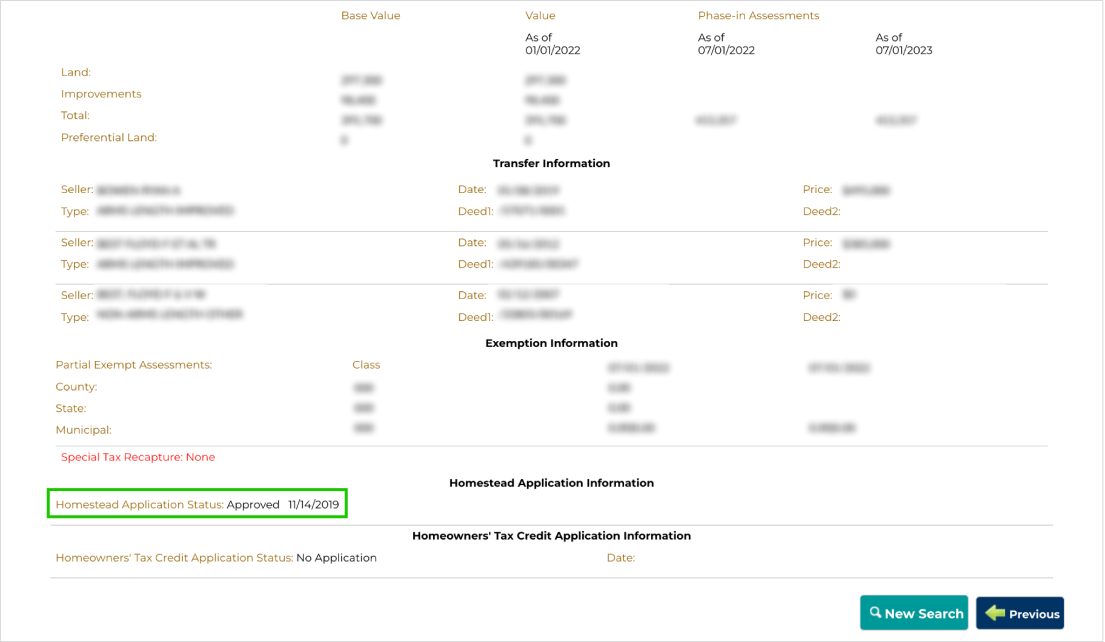Select the 11/14/2019 approval date
The height and width of the screenshot is (642, 1105).
(313, 505)
